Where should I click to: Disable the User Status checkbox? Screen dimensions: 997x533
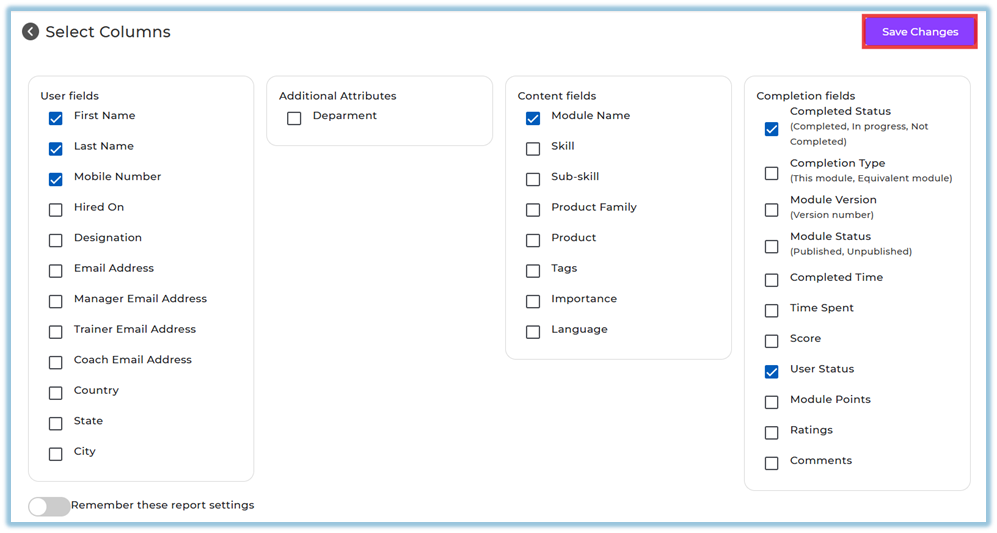[771, 372]
